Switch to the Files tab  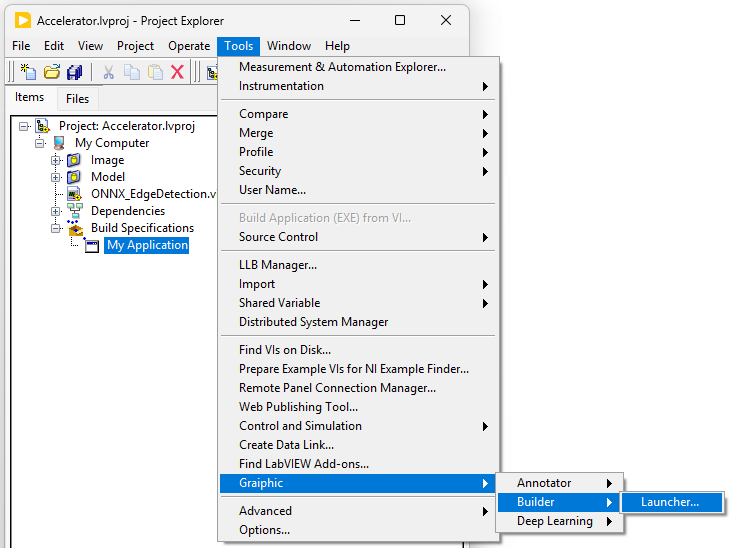click(x=77, y=98)
